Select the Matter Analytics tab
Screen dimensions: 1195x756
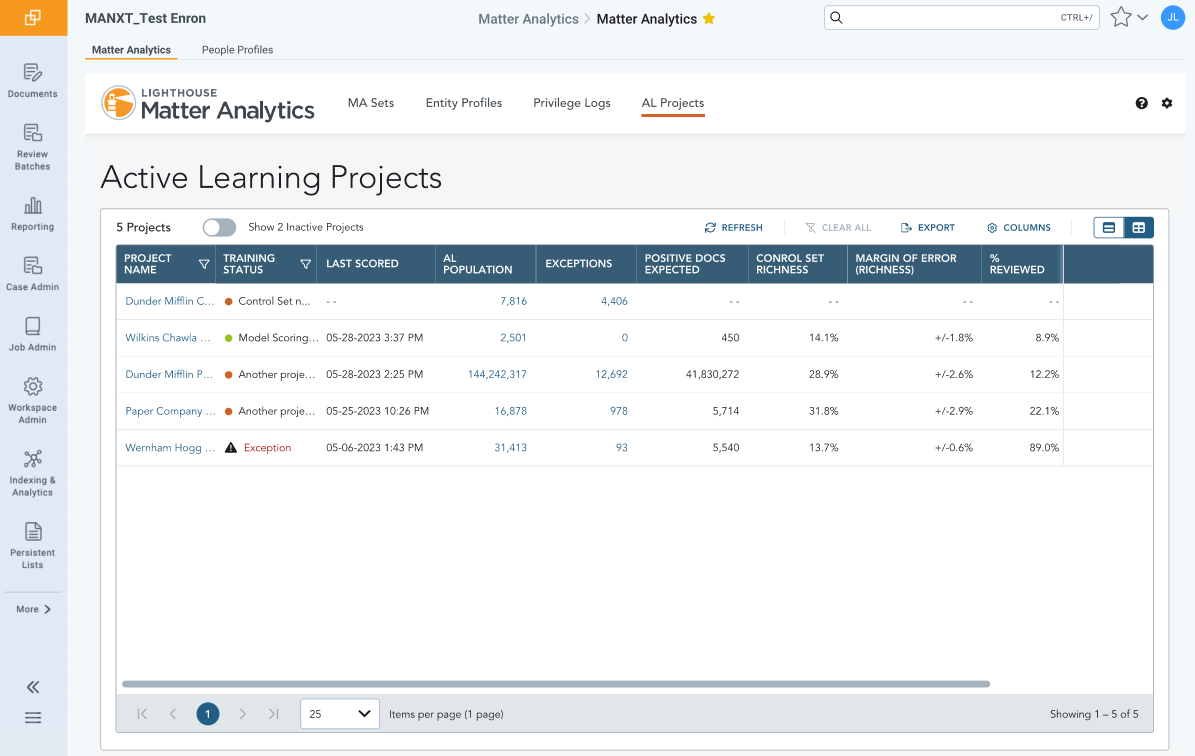click(x=131, y=50)
